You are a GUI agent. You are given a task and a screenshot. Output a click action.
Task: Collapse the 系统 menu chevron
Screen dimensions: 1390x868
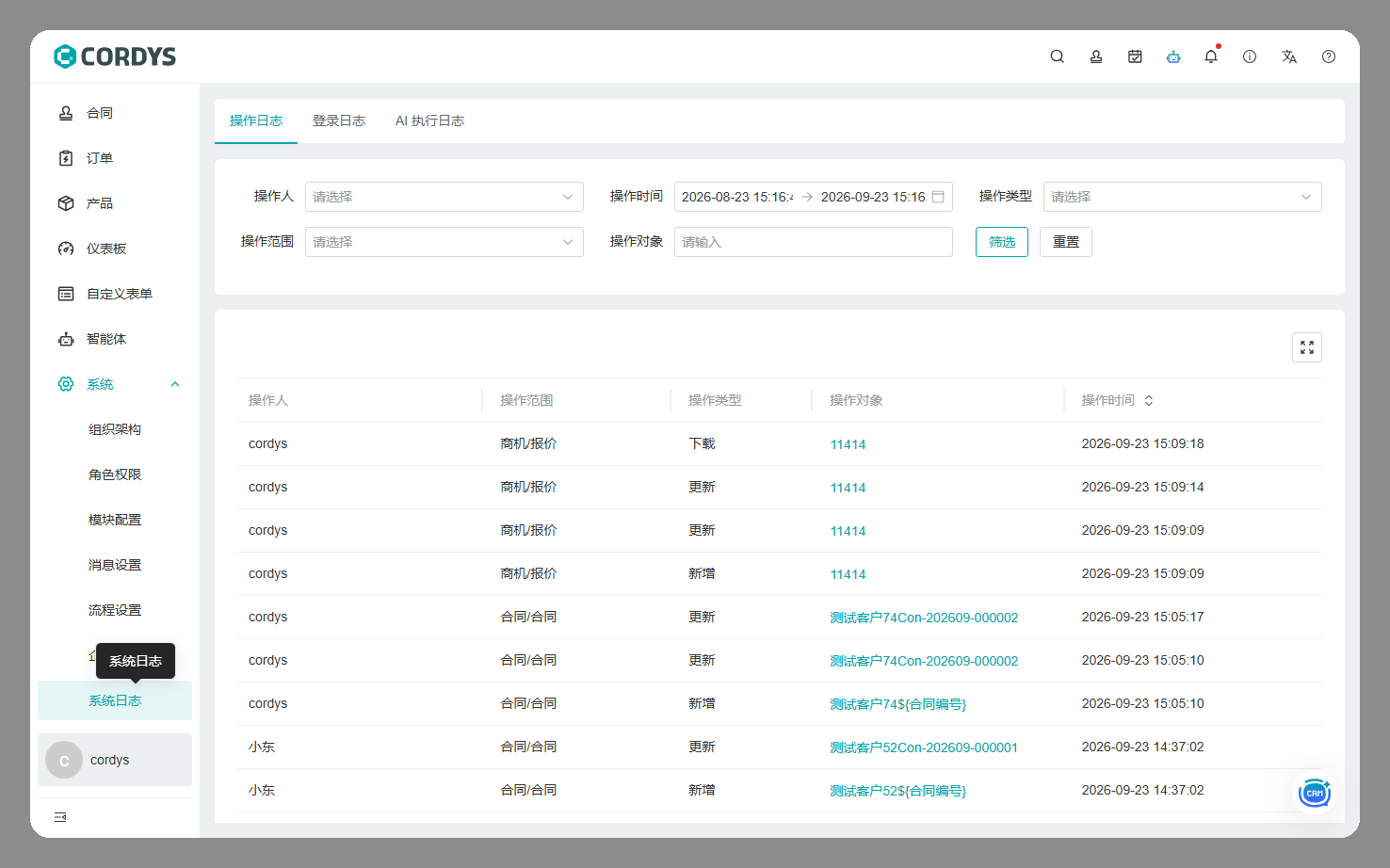[175, 384]
